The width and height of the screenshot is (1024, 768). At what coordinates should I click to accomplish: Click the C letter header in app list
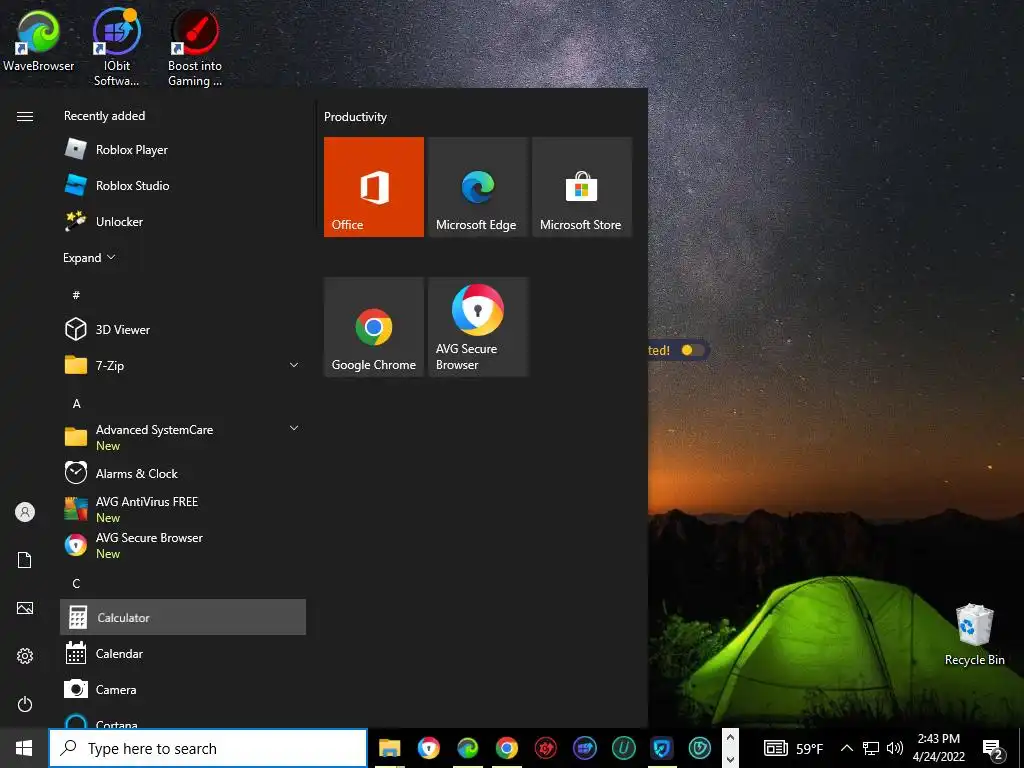pos(76,583)
